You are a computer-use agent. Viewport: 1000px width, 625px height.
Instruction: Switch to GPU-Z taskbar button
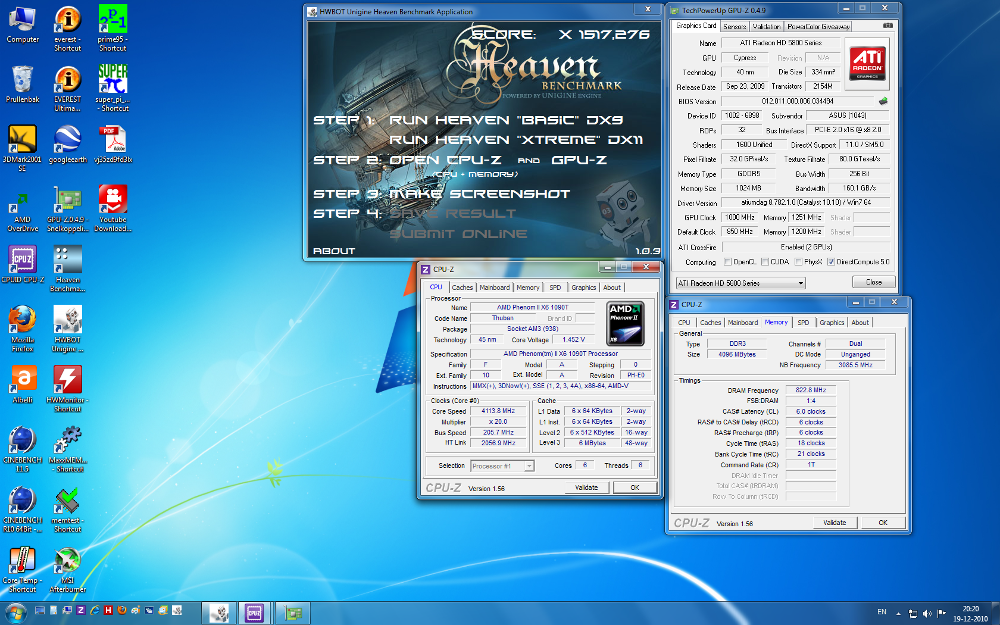(x=292, y=613)
